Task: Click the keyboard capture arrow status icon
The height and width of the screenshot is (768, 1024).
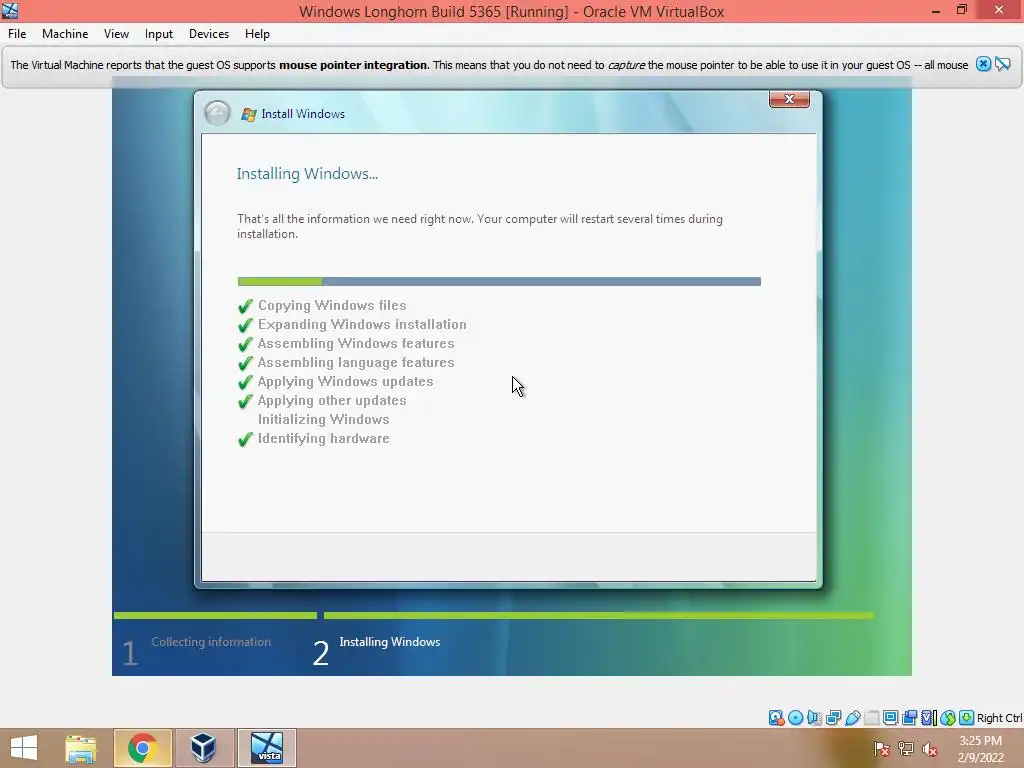Action: (x=967, y=718)
